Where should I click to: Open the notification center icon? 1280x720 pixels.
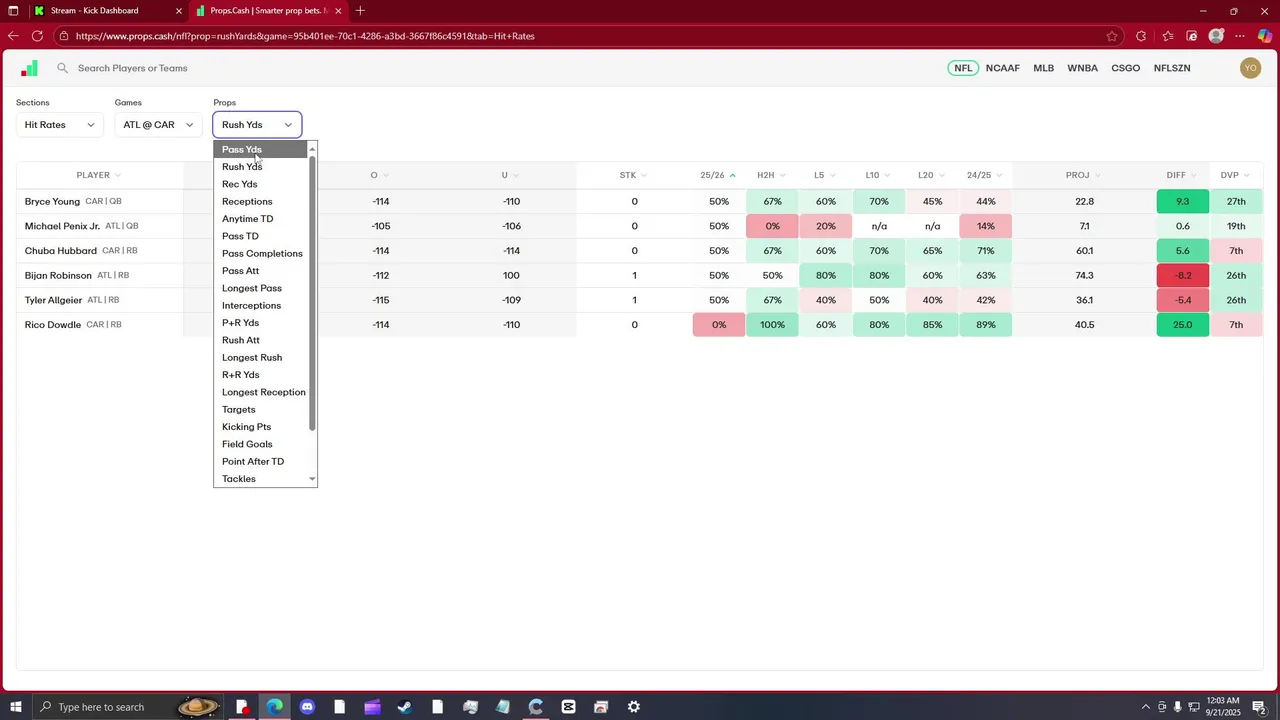1261,707
